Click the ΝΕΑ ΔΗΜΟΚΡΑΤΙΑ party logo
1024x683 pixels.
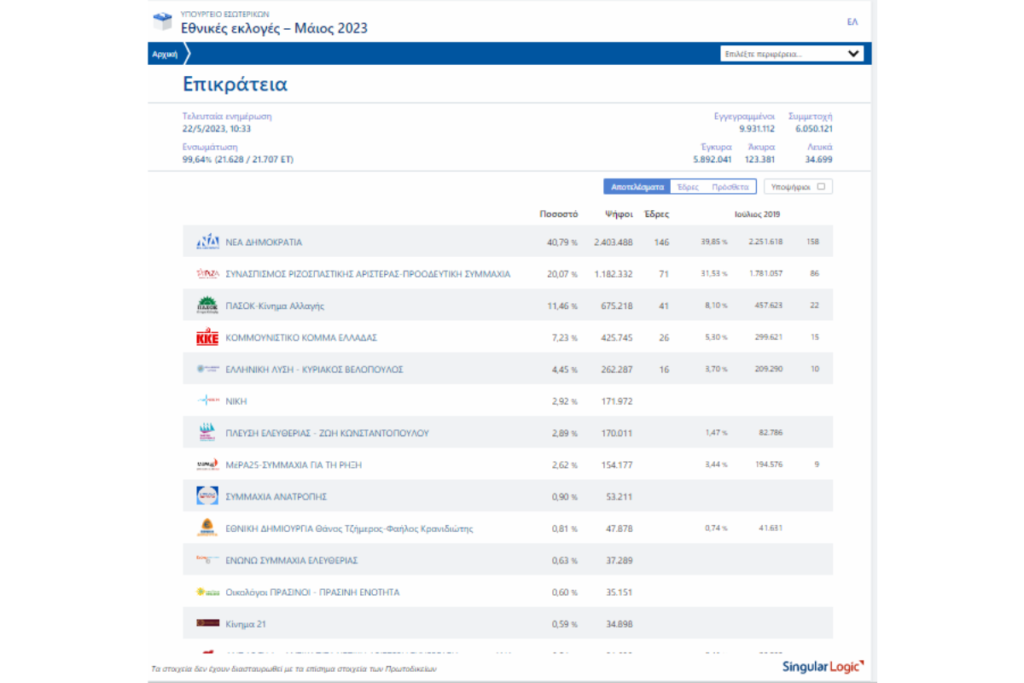(x=207, y=242)
